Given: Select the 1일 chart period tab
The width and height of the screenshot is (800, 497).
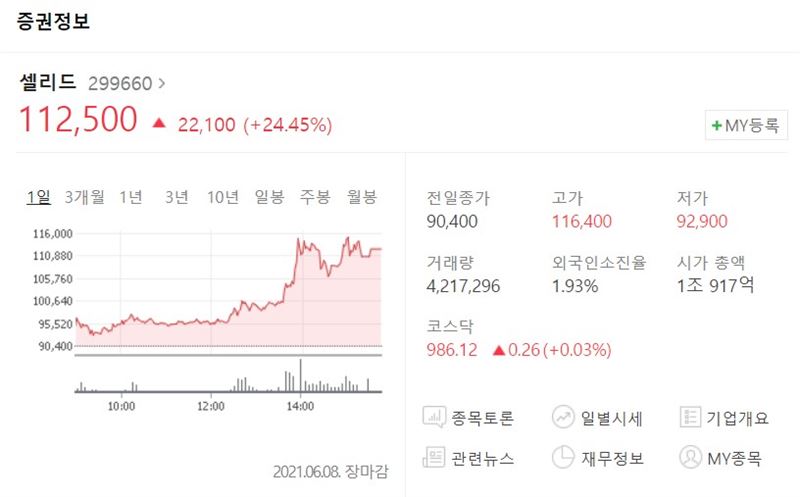Looking at the screenshot, I should pyautogui.click(x=38, y=197).
